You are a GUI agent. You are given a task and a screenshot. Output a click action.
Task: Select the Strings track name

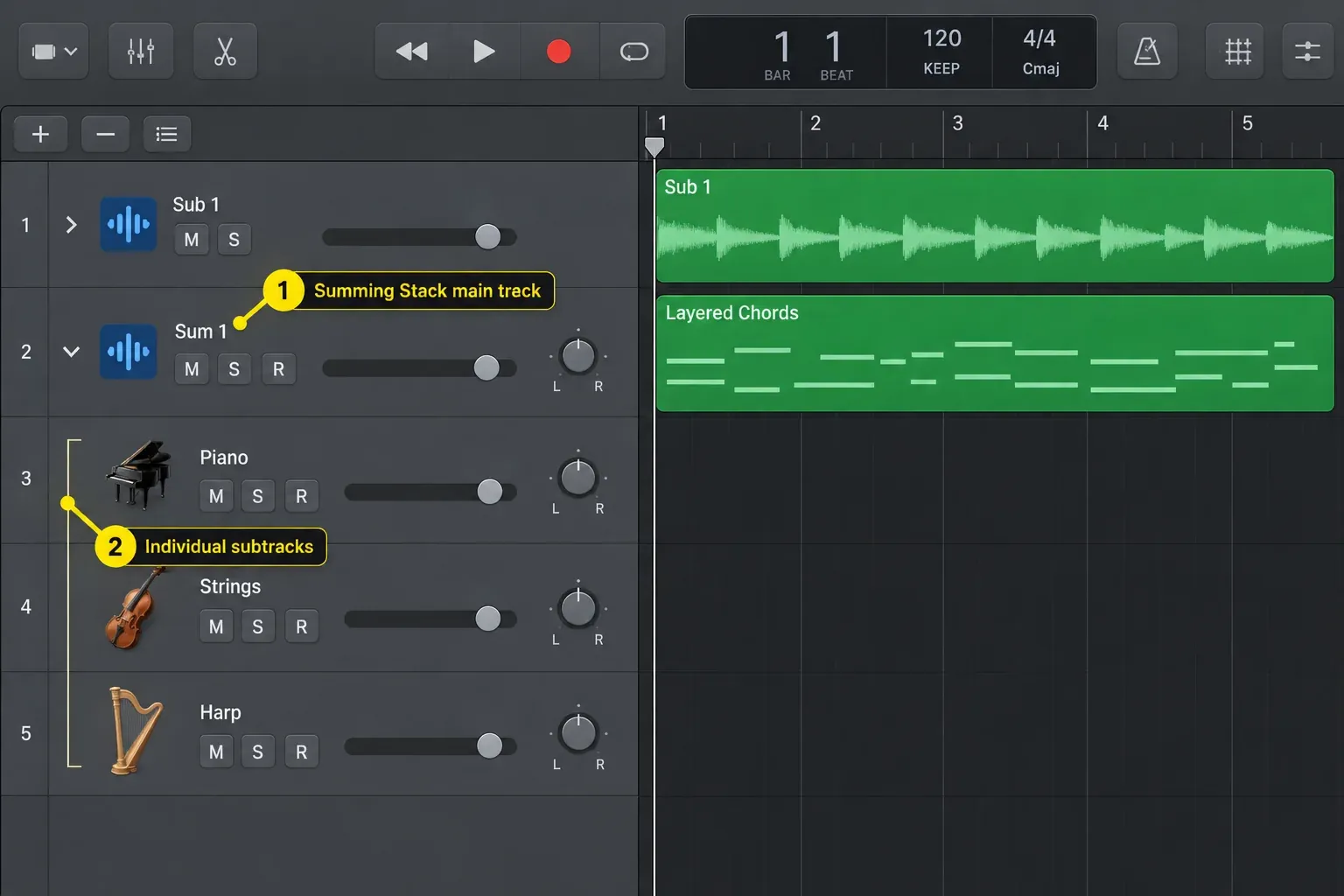(230, 586)
